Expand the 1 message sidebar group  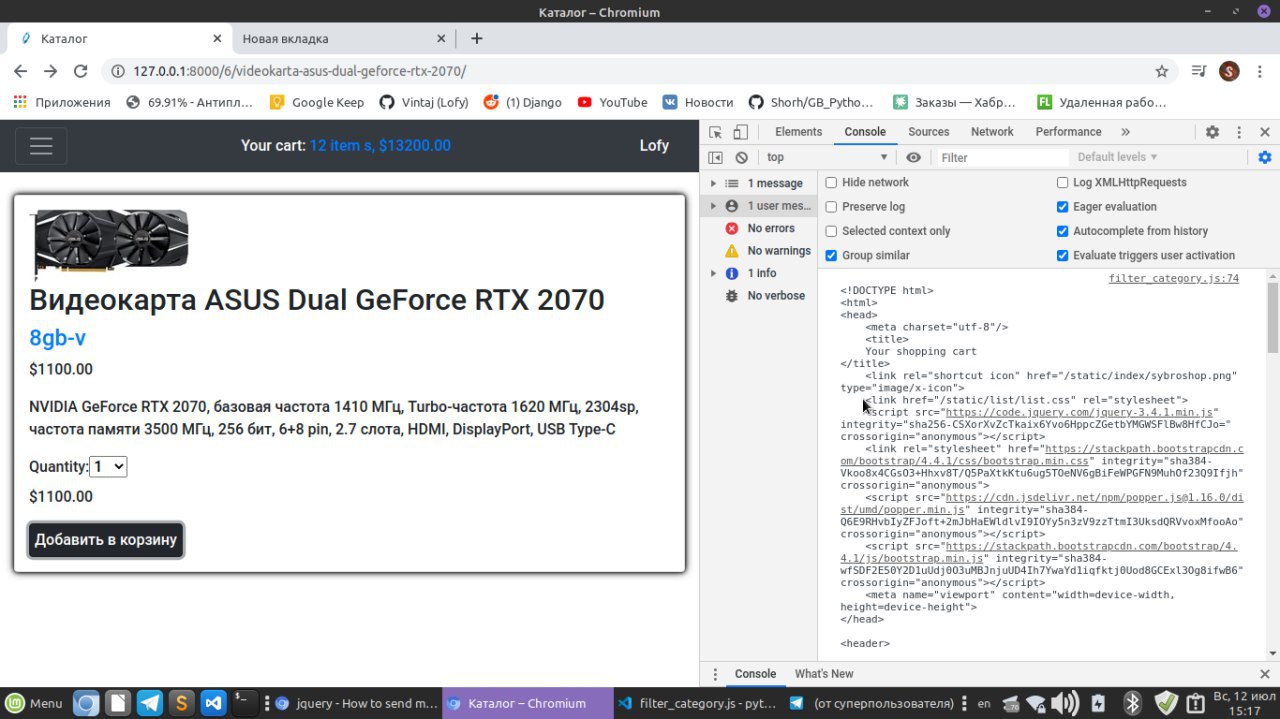713,184
